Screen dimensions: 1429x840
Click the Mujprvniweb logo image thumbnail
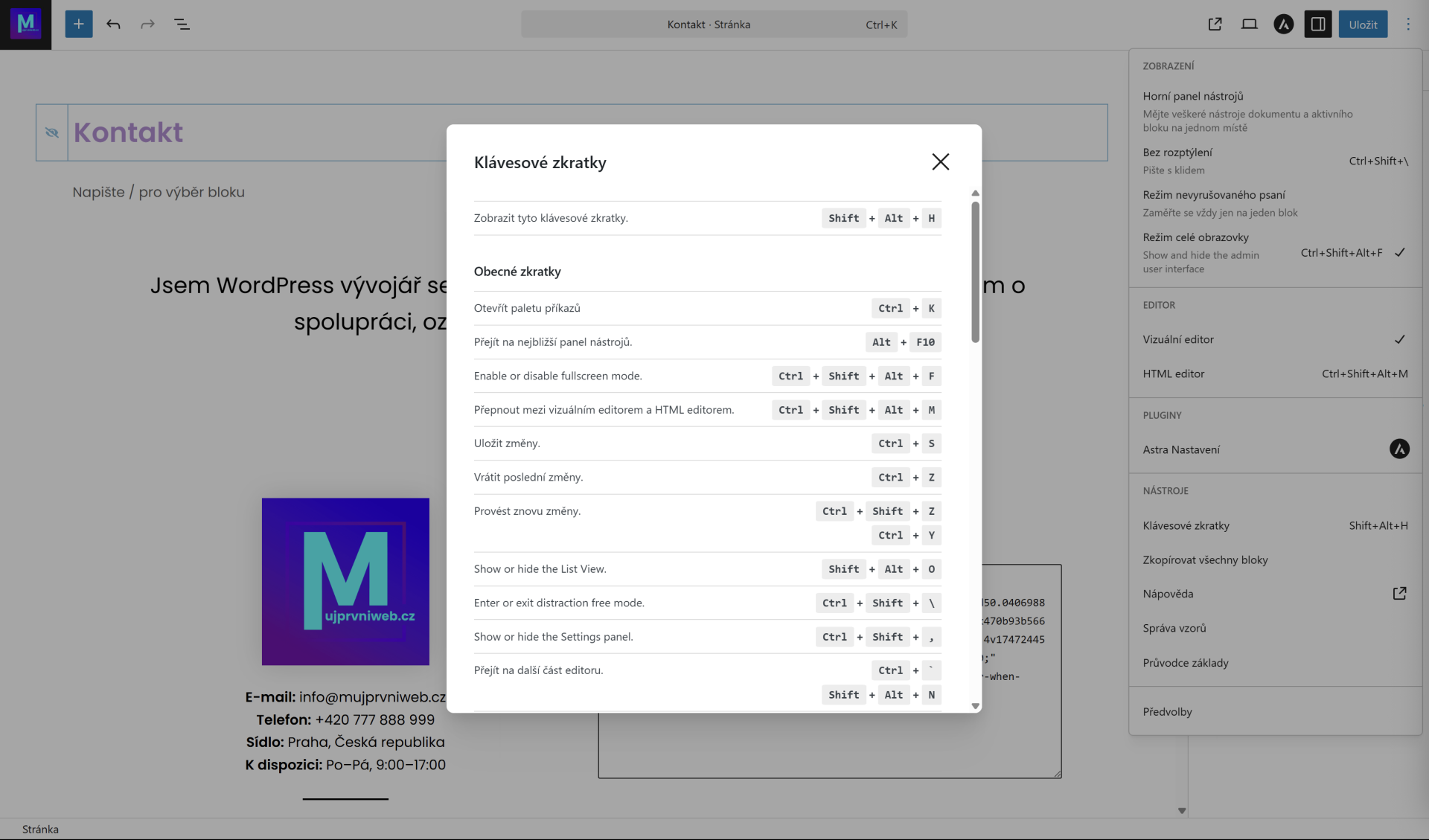[x=345, y=581]
